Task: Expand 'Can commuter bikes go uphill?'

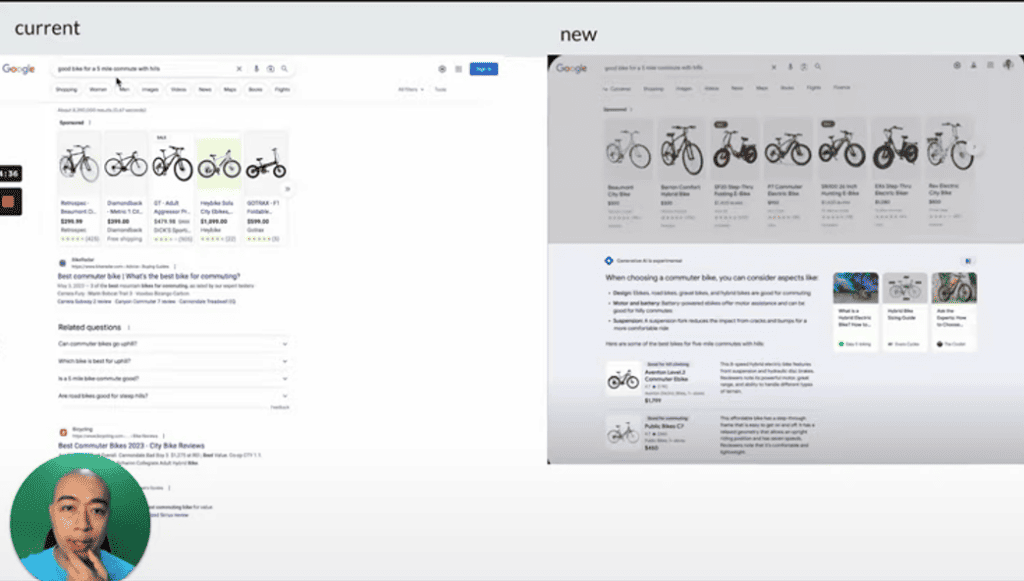Action: click(x=173, y=344)
